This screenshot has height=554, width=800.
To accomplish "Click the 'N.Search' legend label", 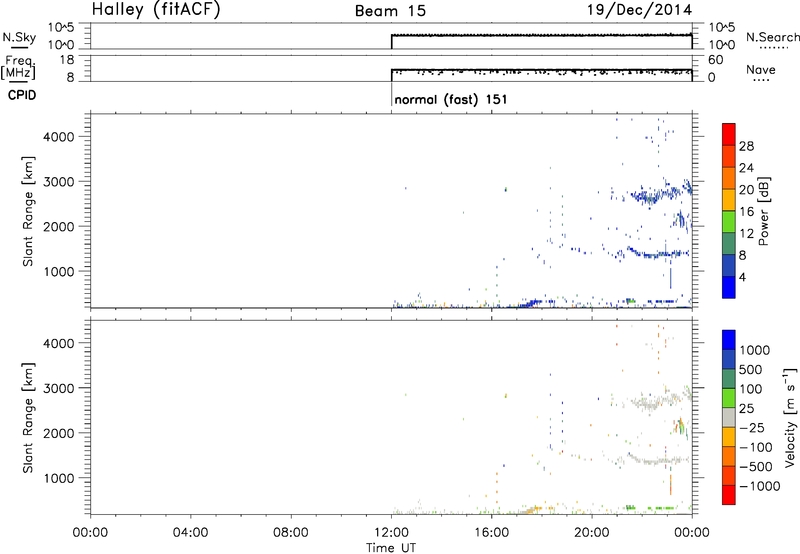I will click(772, 37).
